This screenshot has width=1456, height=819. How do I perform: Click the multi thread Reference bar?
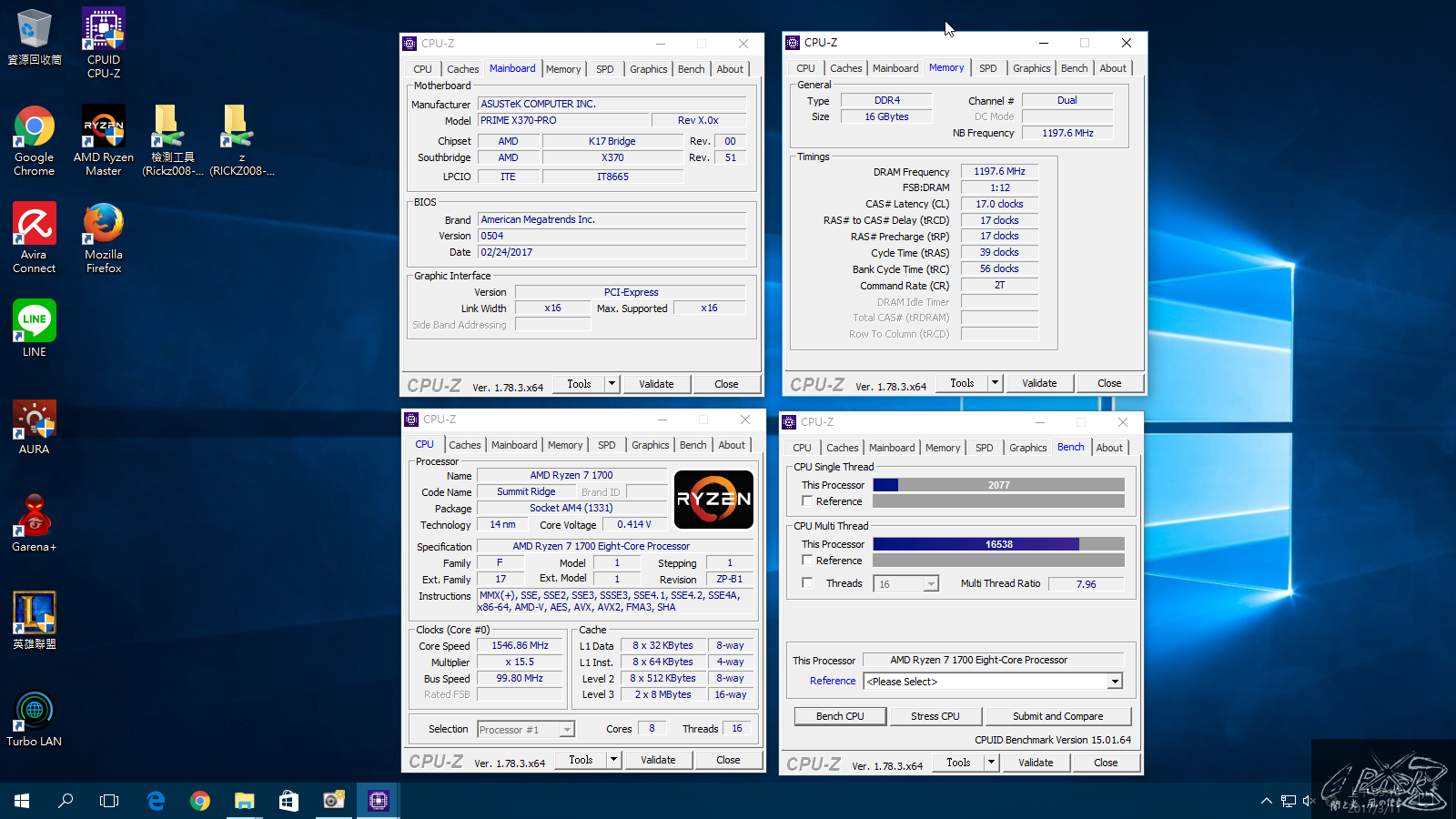coord(998,561)
